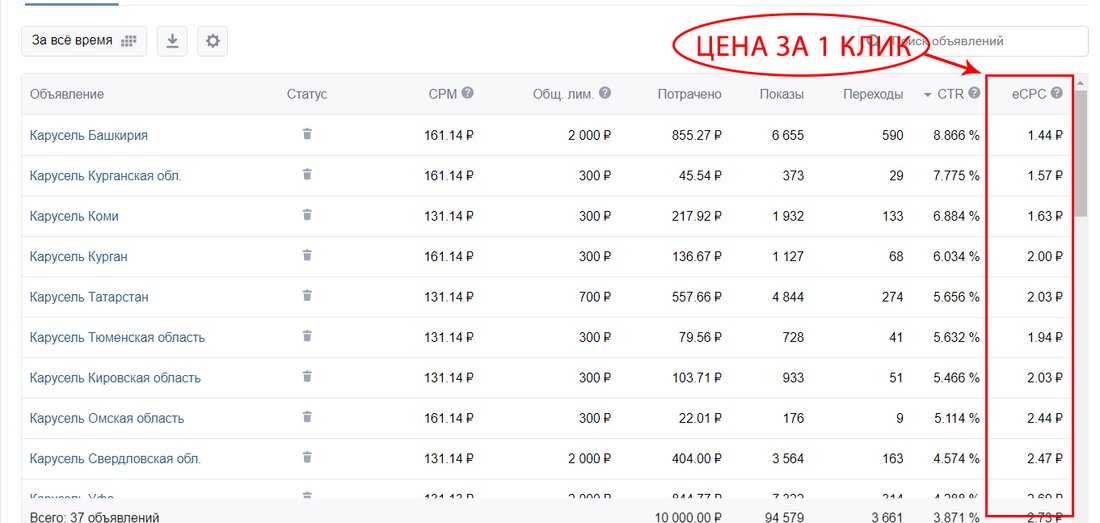1100x523 pixels.
Task: Click help icon next to Общ. лим.
Action: (605, 93)
